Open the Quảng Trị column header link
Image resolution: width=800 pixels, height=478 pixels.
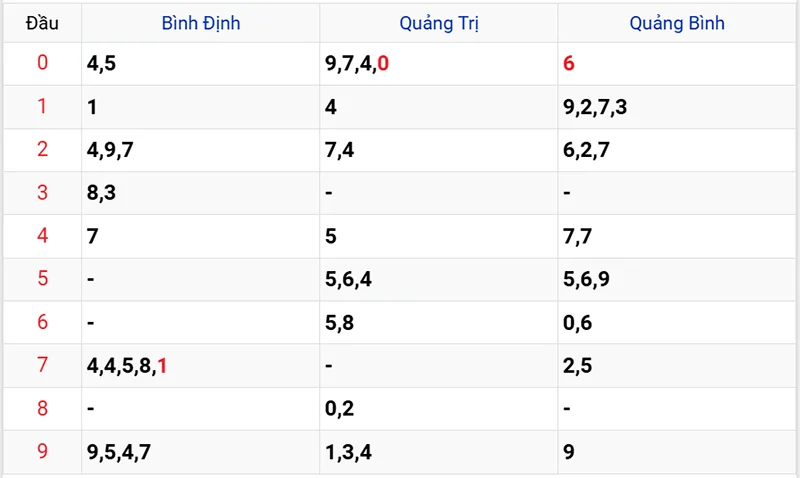point(438,23)
